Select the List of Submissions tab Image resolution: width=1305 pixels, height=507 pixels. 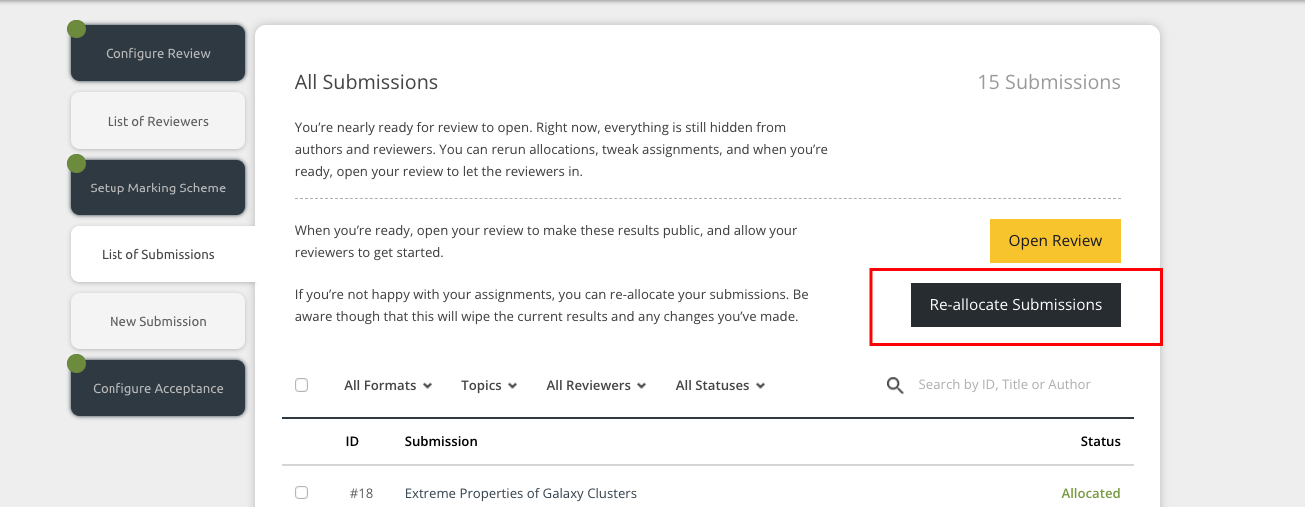[158, 254]
